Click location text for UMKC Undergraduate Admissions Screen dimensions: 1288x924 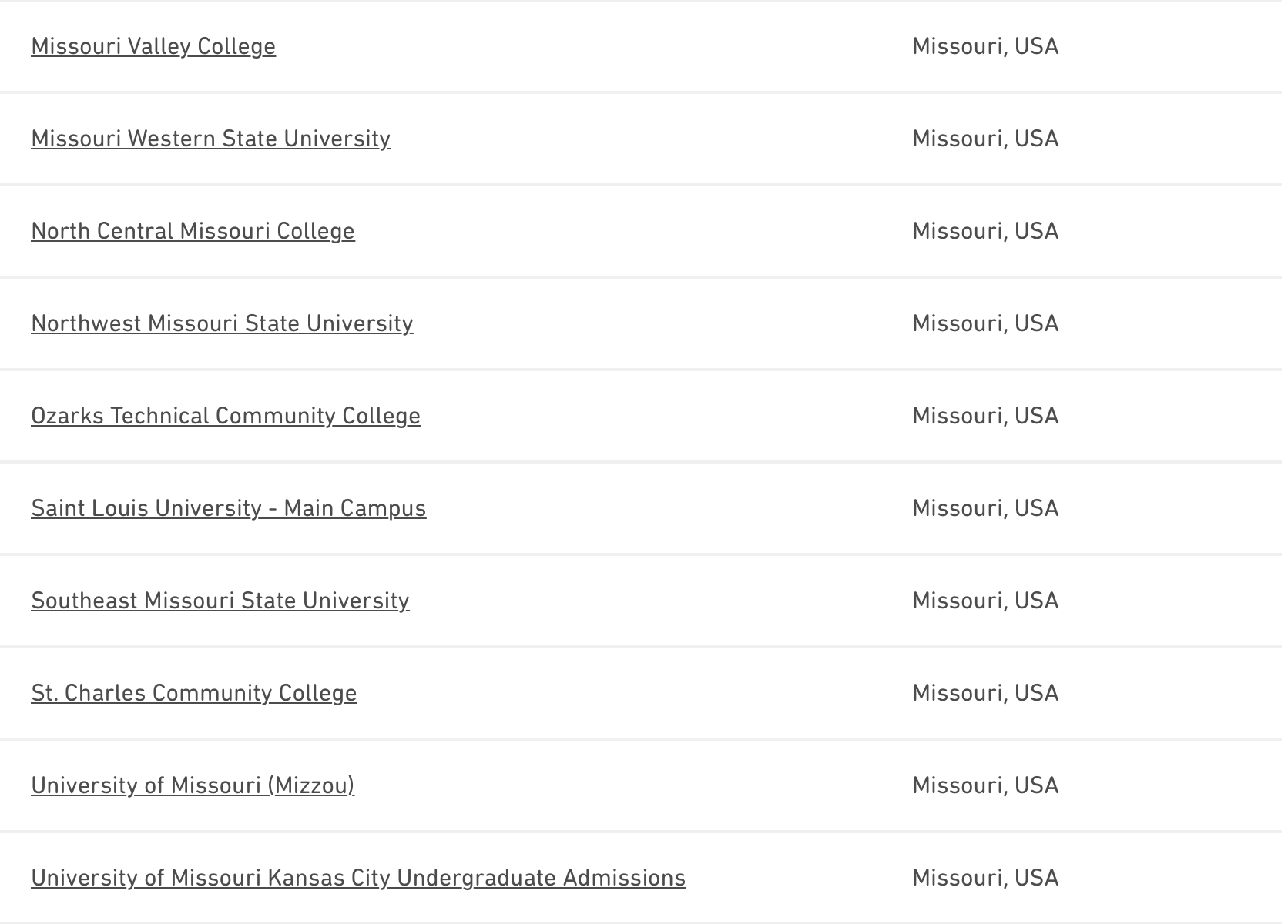(x=985, y=878)
